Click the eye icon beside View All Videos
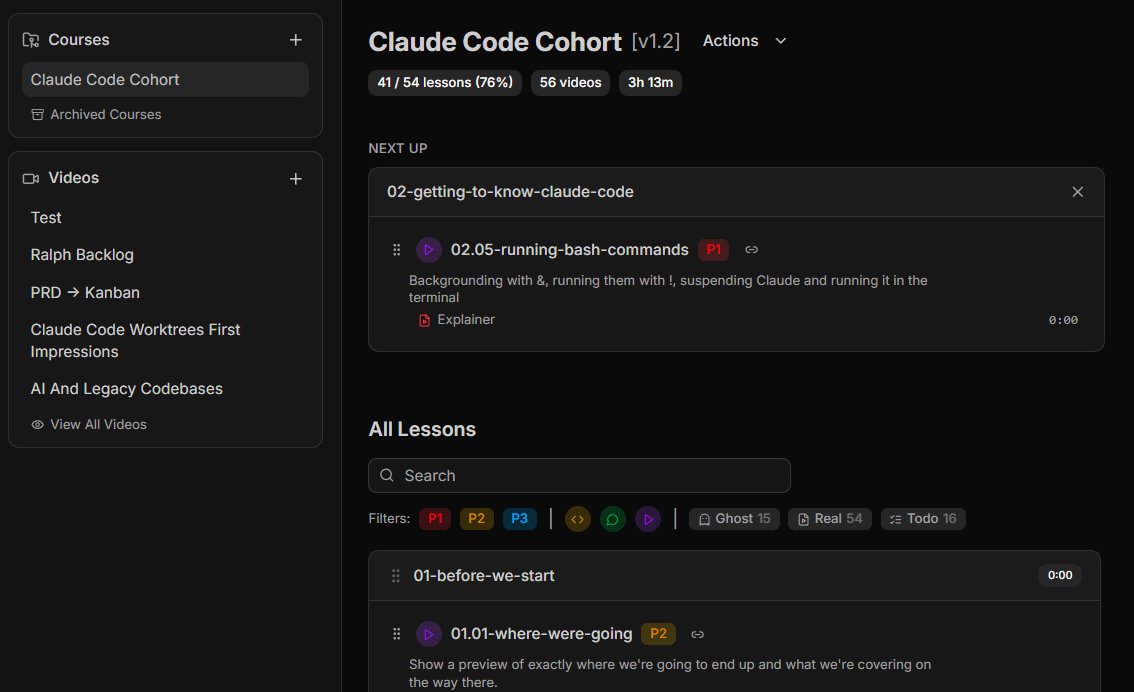This screenshot has height=692, width=1134. point(38,424)
